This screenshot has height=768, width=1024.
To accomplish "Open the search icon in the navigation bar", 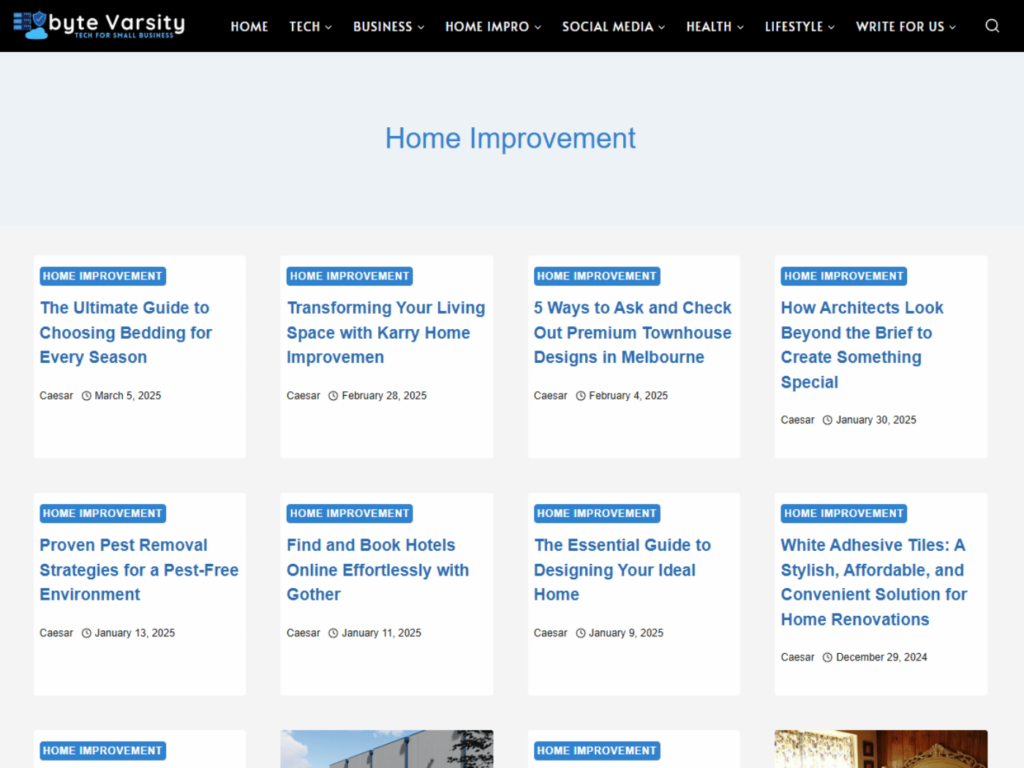I will click(992, 26).
